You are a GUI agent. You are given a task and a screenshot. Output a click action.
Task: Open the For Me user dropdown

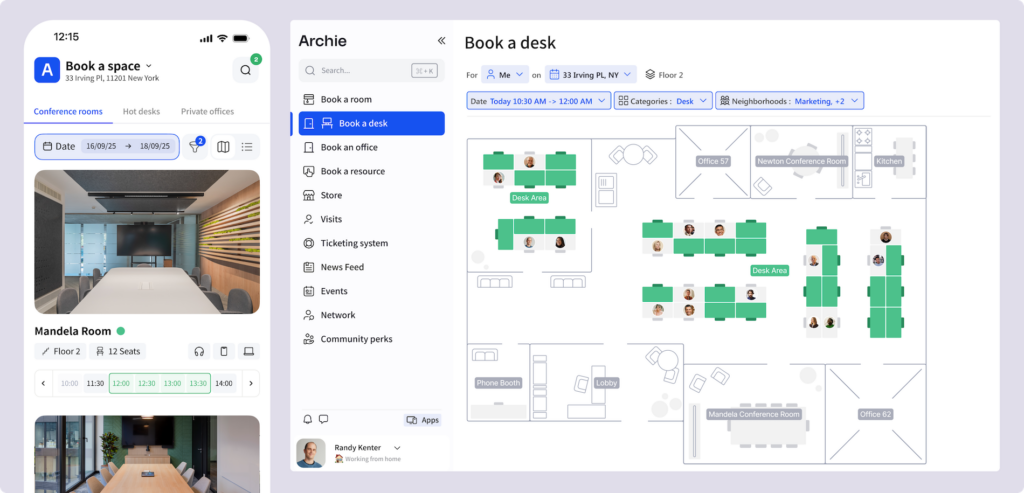click(505, 75)
